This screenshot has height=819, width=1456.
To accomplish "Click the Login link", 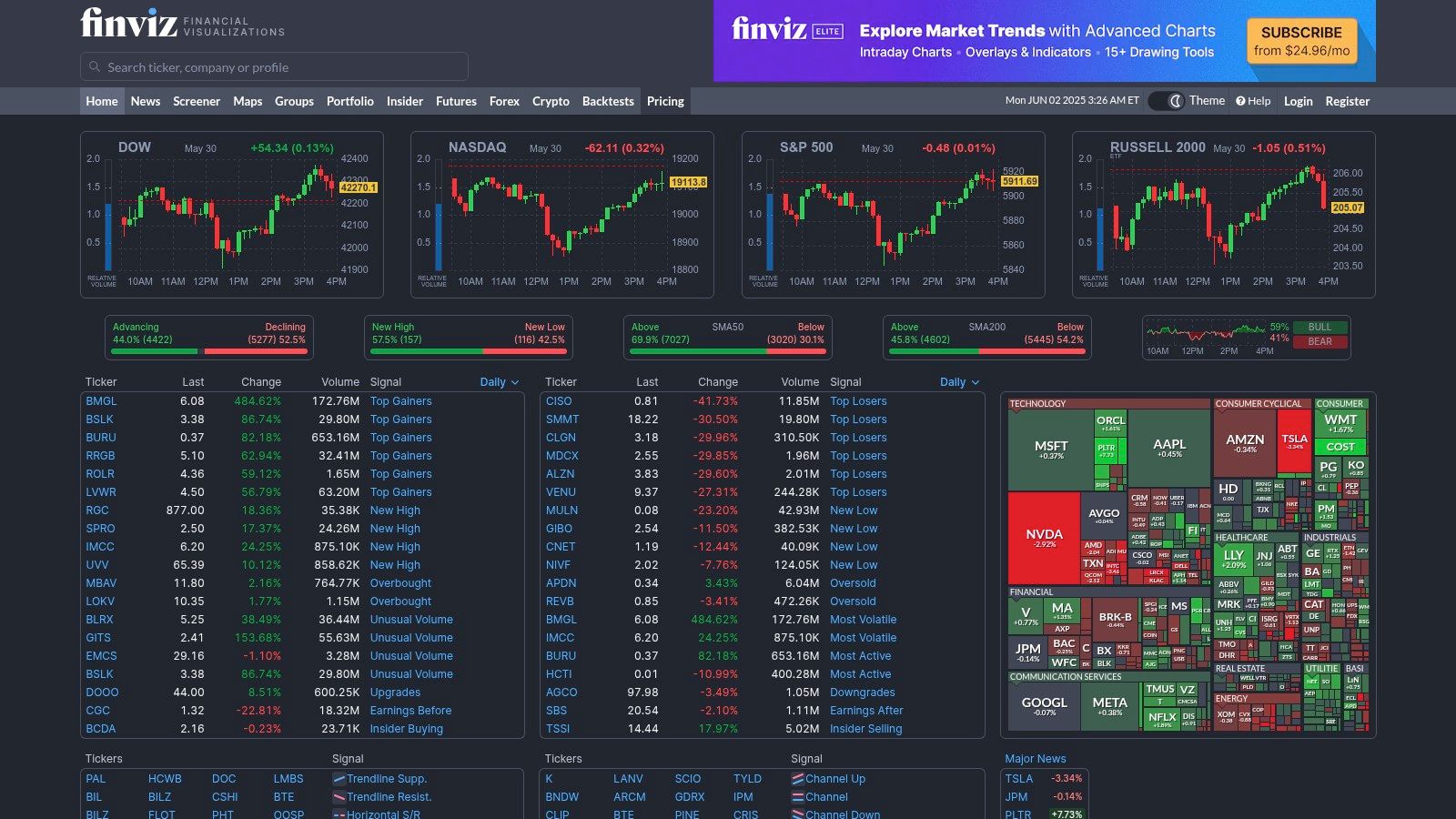I will pyautogui.click(x=1299, y=101).
